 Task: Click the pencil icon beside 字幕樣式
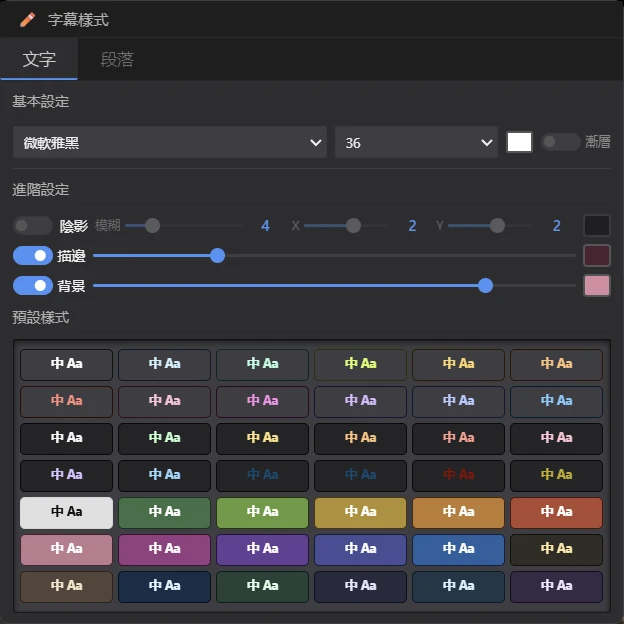(x=27, y=20)
